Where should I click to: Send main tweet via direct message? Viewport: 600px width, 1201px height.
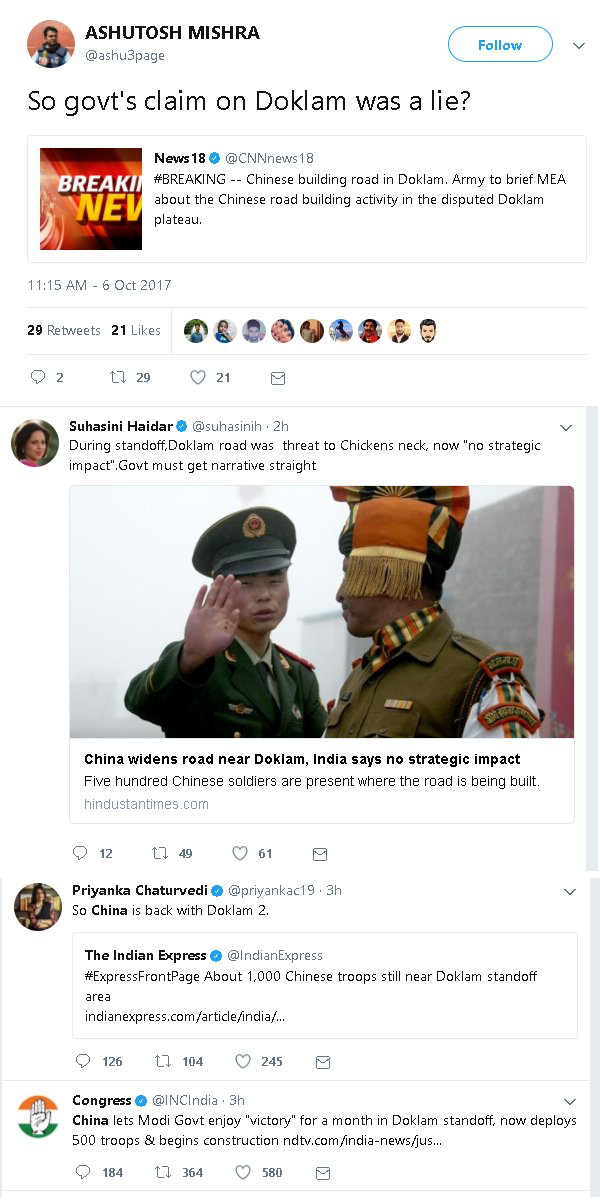[278, 378]
